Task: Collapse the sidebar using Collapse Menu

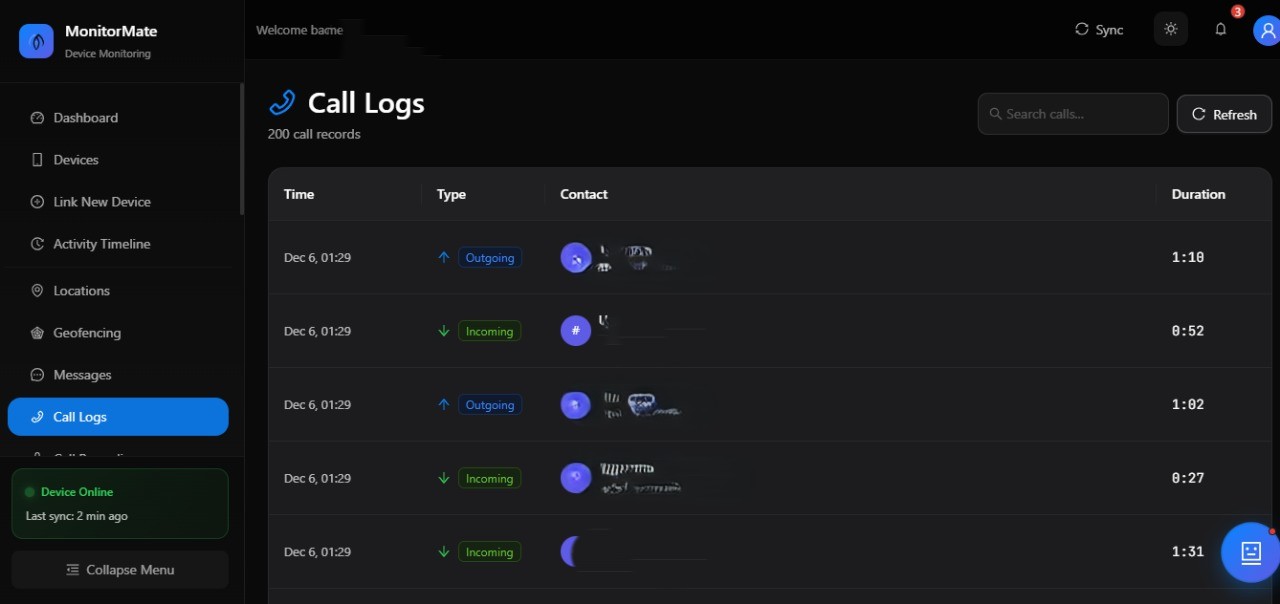Action: point(119,569)
